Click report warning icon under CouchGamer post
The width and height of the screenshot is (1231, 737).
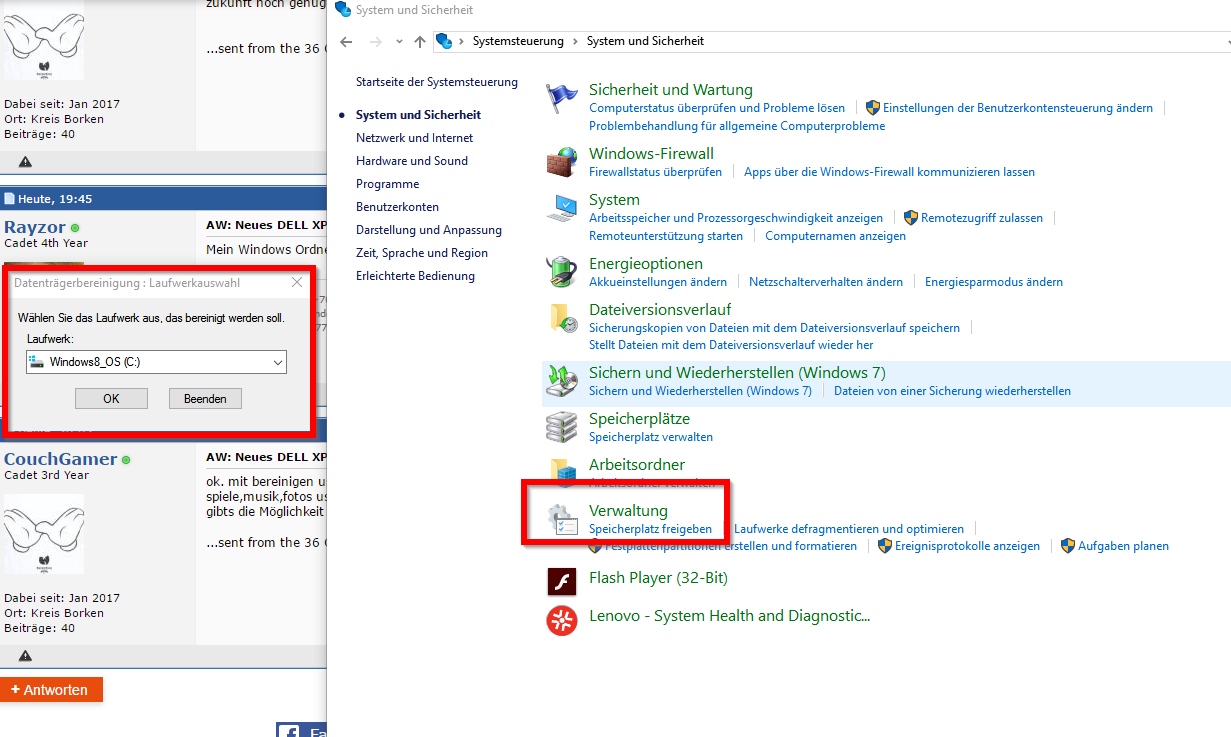click(x=25, y=656)
